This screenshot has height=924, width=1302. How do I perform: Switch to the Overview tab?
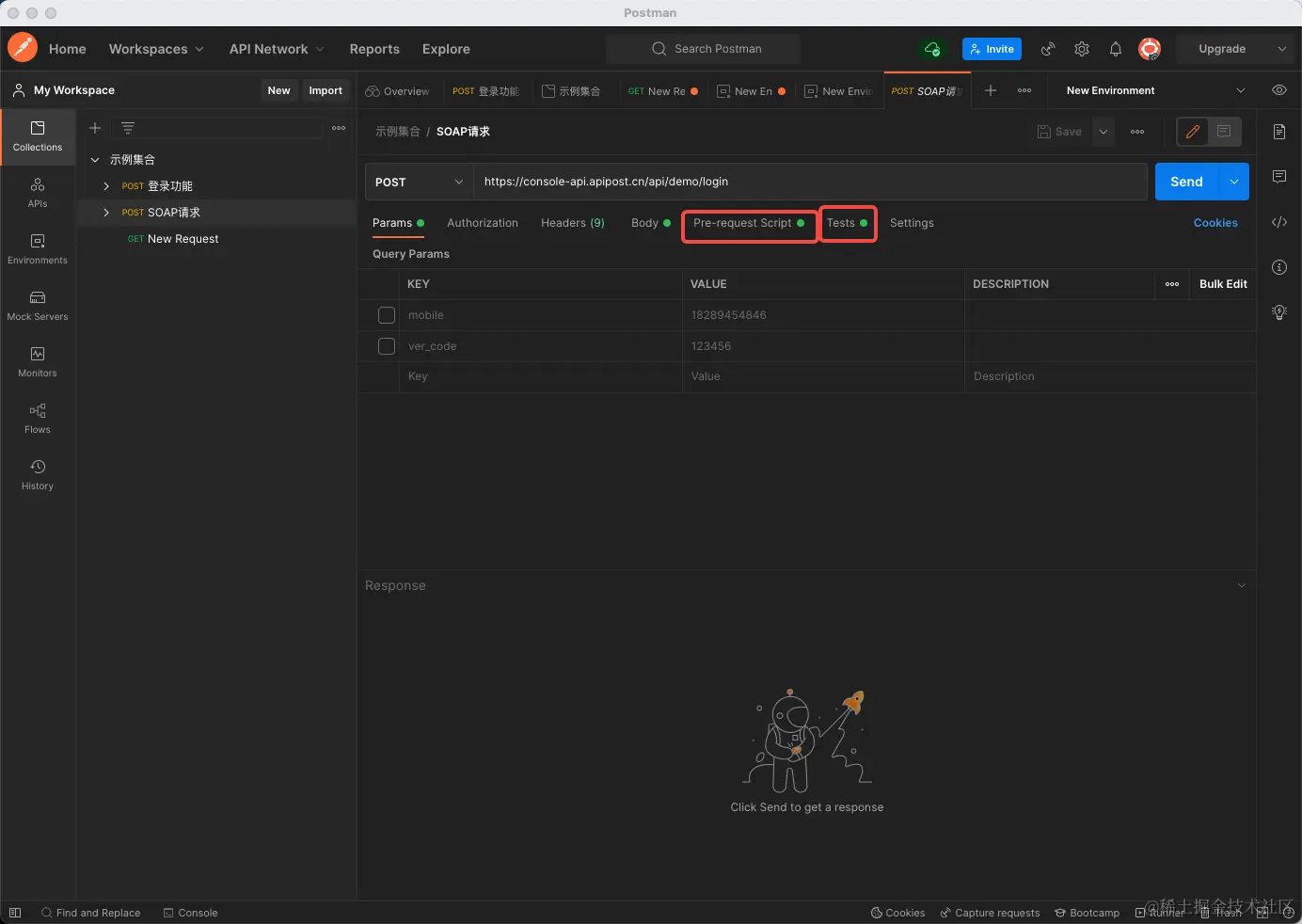397,91
